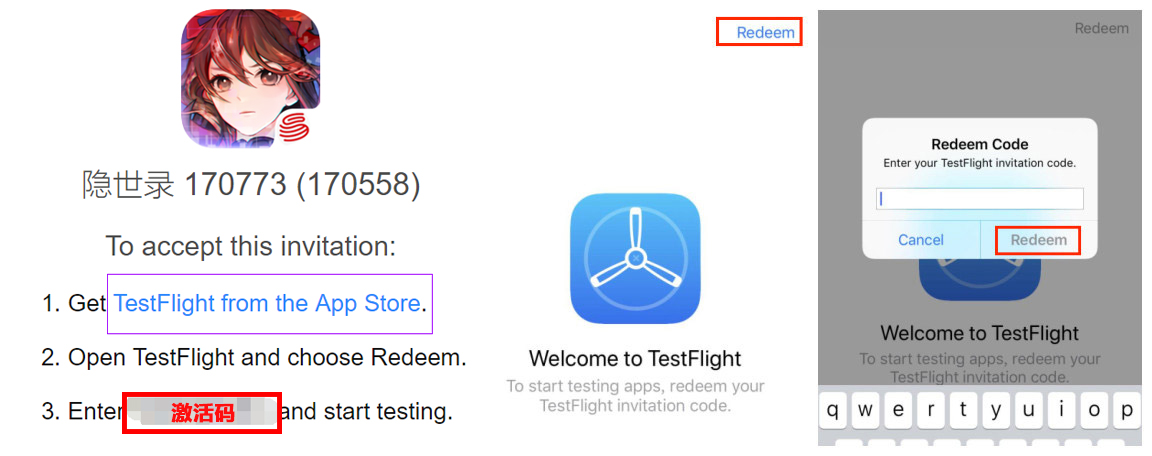Tap the U key on the keyboard
This screenshot has height=456, width=1152.
point(1029,410)
